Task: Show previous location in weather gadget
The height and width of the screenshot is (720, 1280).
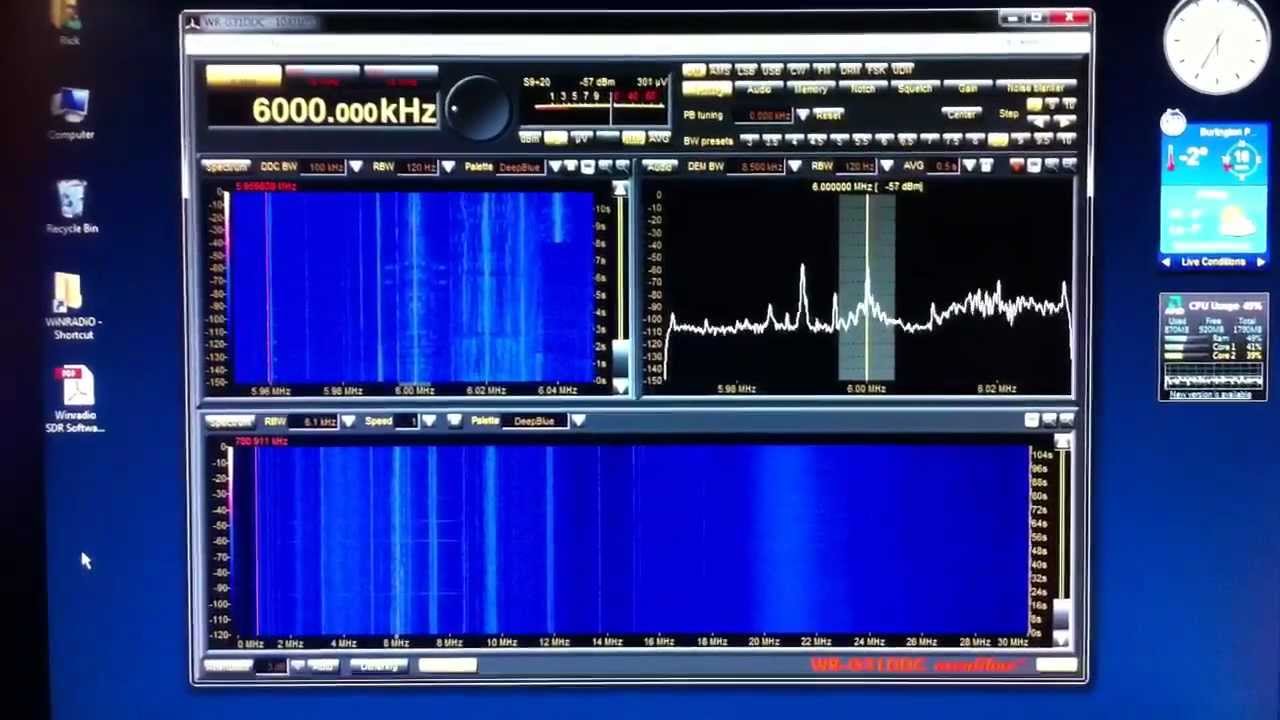Action: click(x=1166, y=262)
